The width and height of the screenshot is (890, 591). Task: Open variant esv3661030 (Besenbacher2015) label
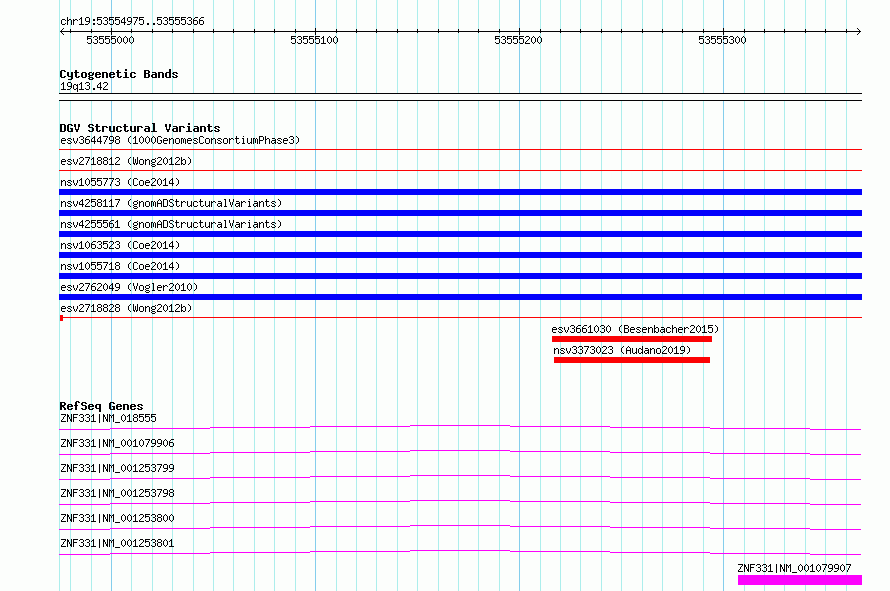click(x=635, y=329)
